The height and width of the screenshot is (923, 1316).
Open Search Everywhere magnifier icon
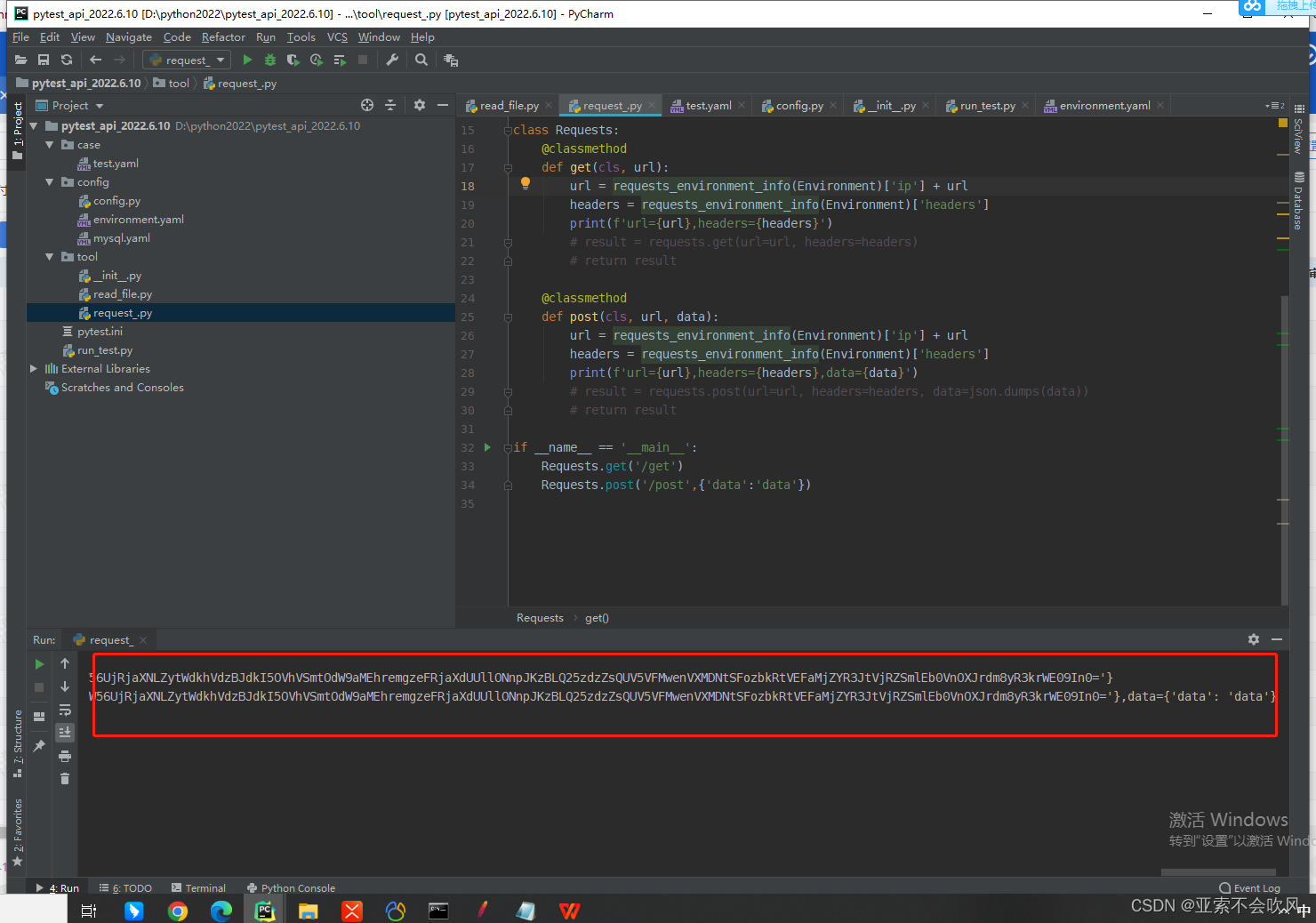pyautogui.click(x=421, y=60)
